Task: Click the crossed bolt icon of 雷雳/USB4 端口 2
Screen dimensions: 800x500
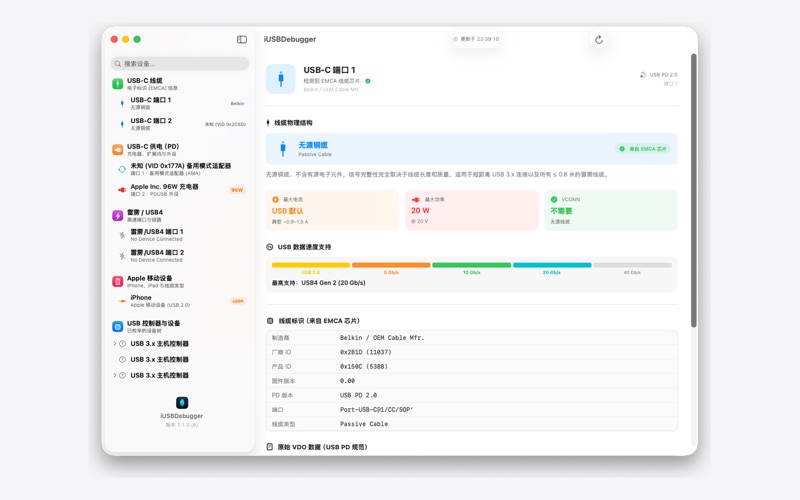Action: [122, 256]
